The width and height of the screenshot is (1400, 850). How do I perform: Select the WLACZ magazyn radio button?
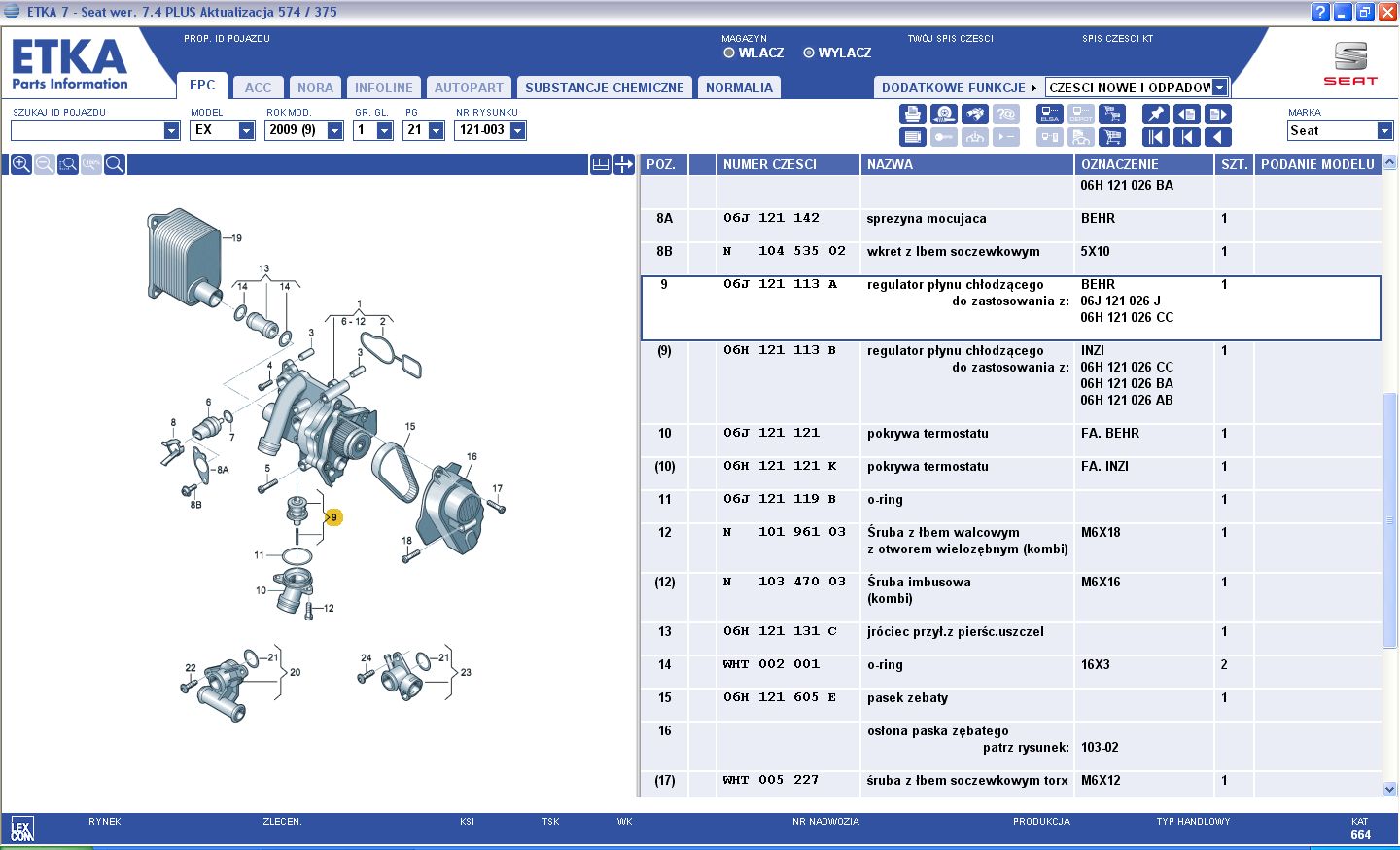(x=729, y=53)
